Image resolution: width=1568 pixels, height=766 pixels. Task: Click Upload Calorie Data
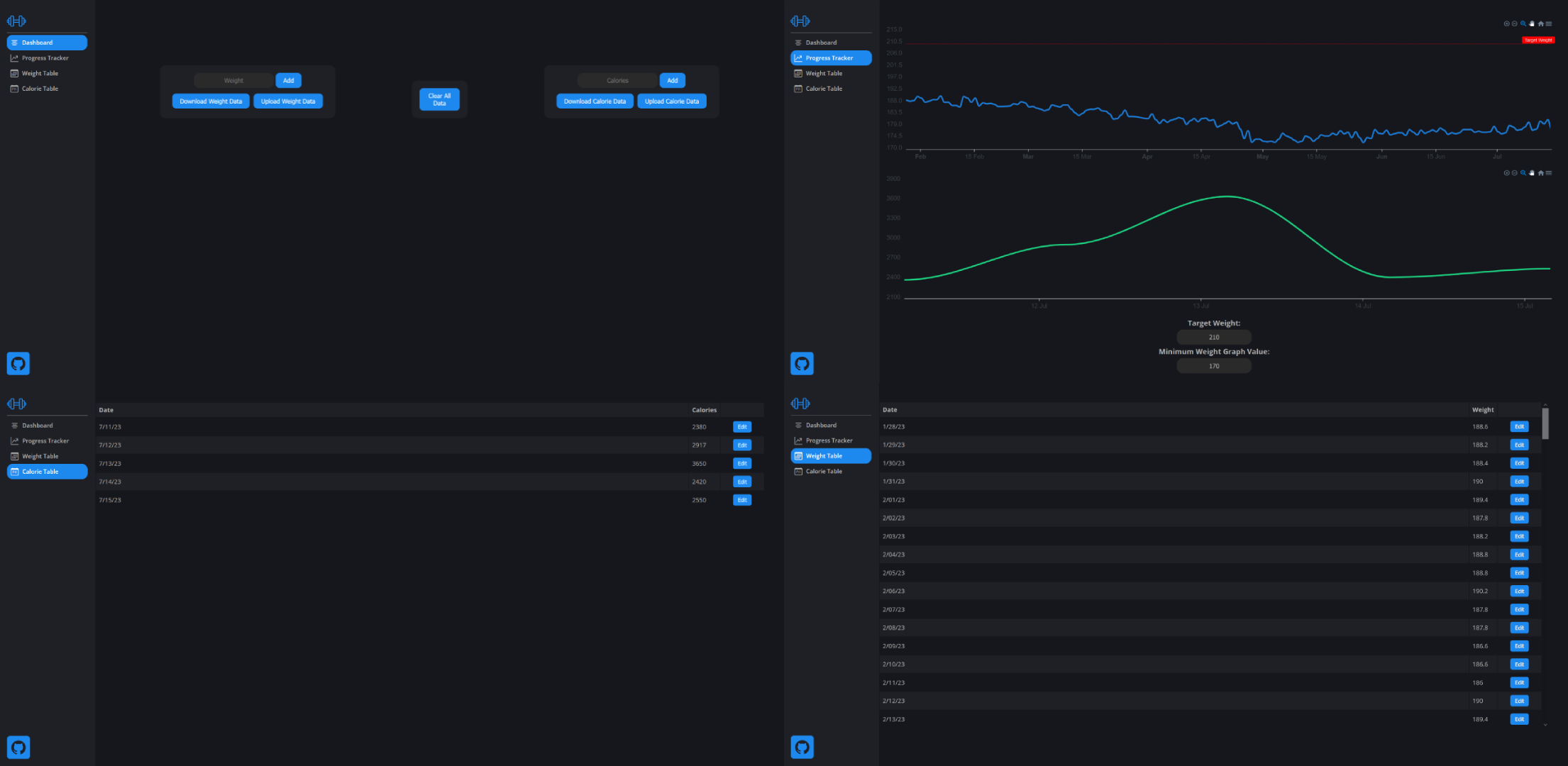(671, 101)
